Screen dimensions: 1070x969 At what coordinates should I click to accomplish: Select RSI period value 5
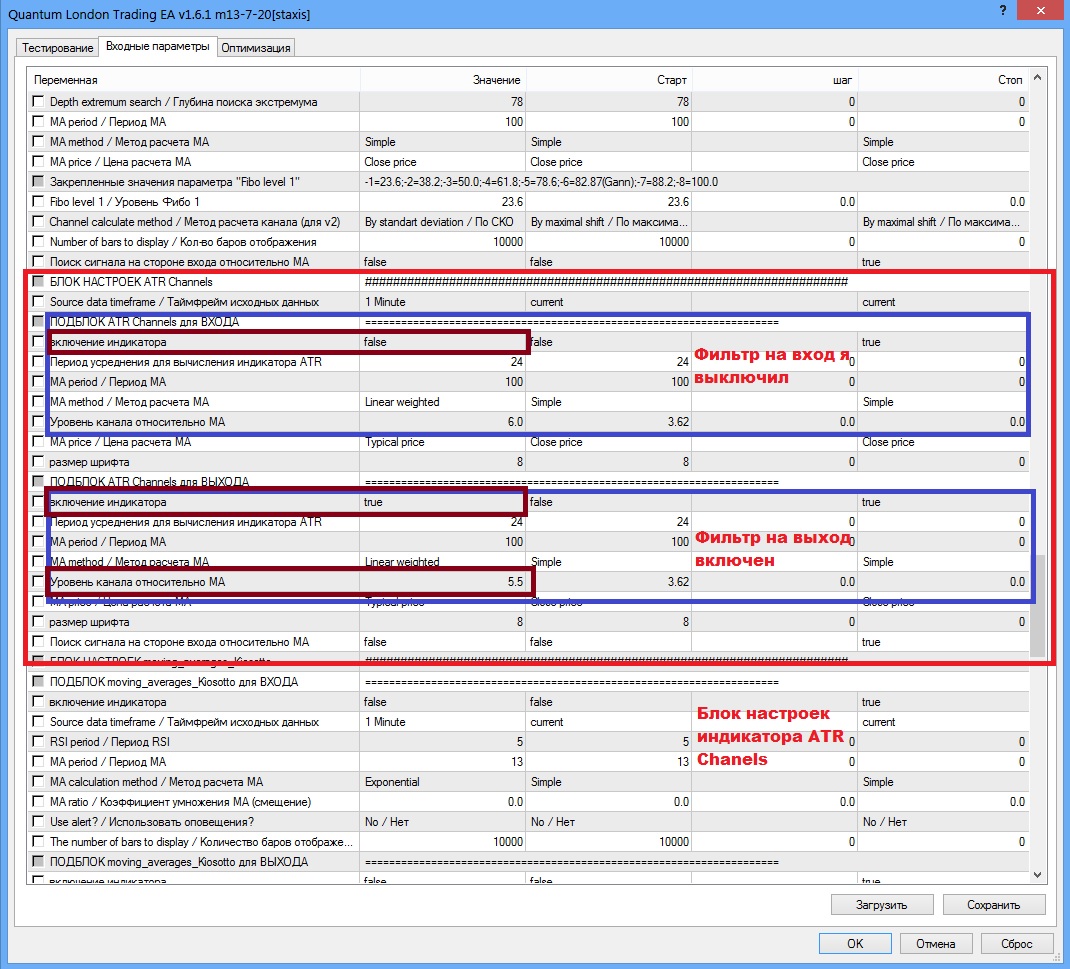443,741
